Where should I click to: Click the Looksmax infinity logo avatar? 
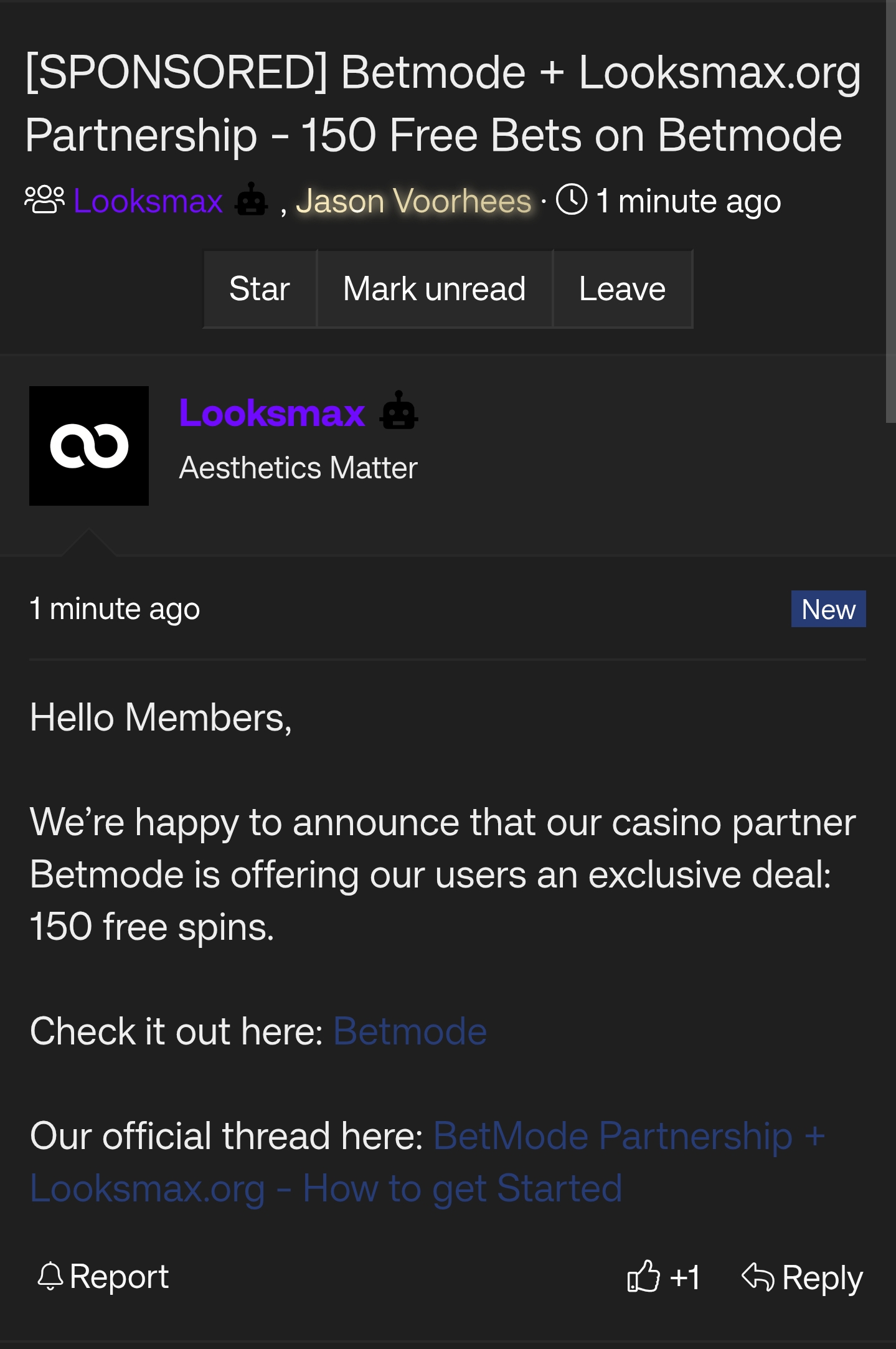89,446
